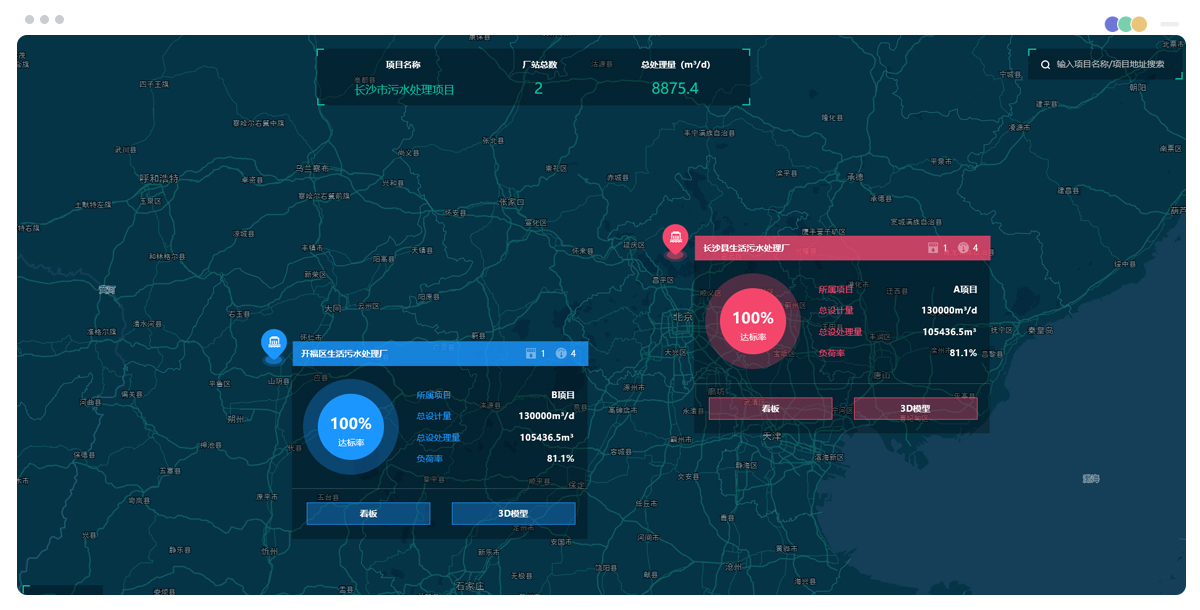
Task: Open 3D模型 for 长沙县生活污水处理厂
Action: 915,408
